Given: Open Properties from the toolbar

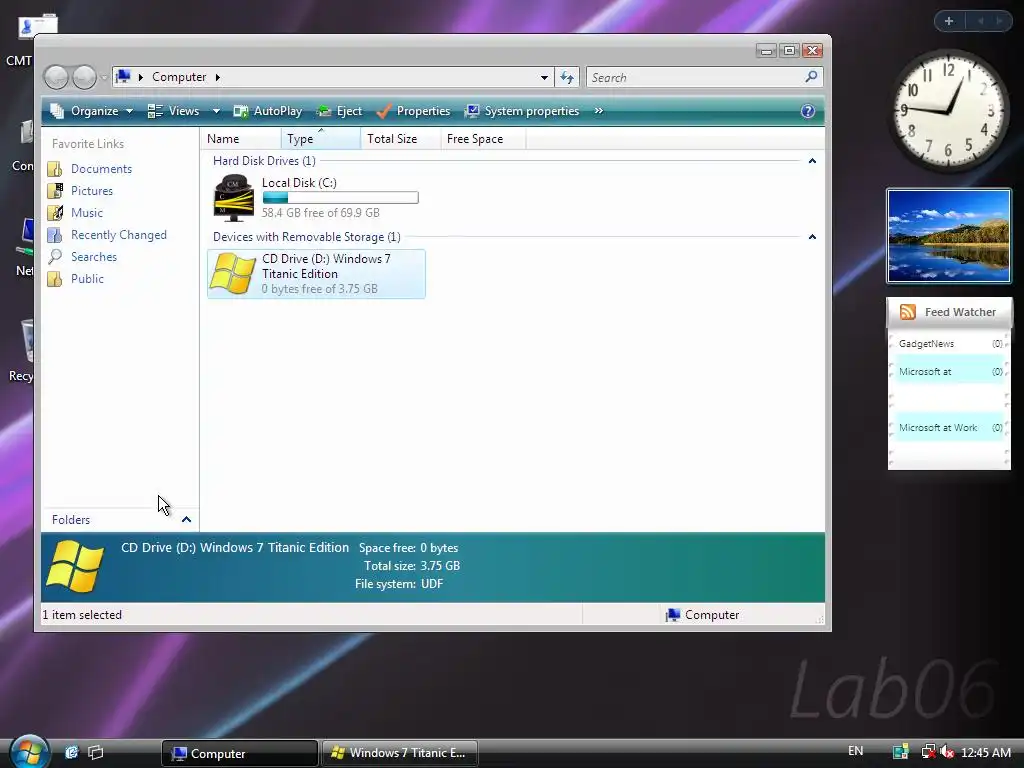Looking at the screenshot, I should (413, 111).
